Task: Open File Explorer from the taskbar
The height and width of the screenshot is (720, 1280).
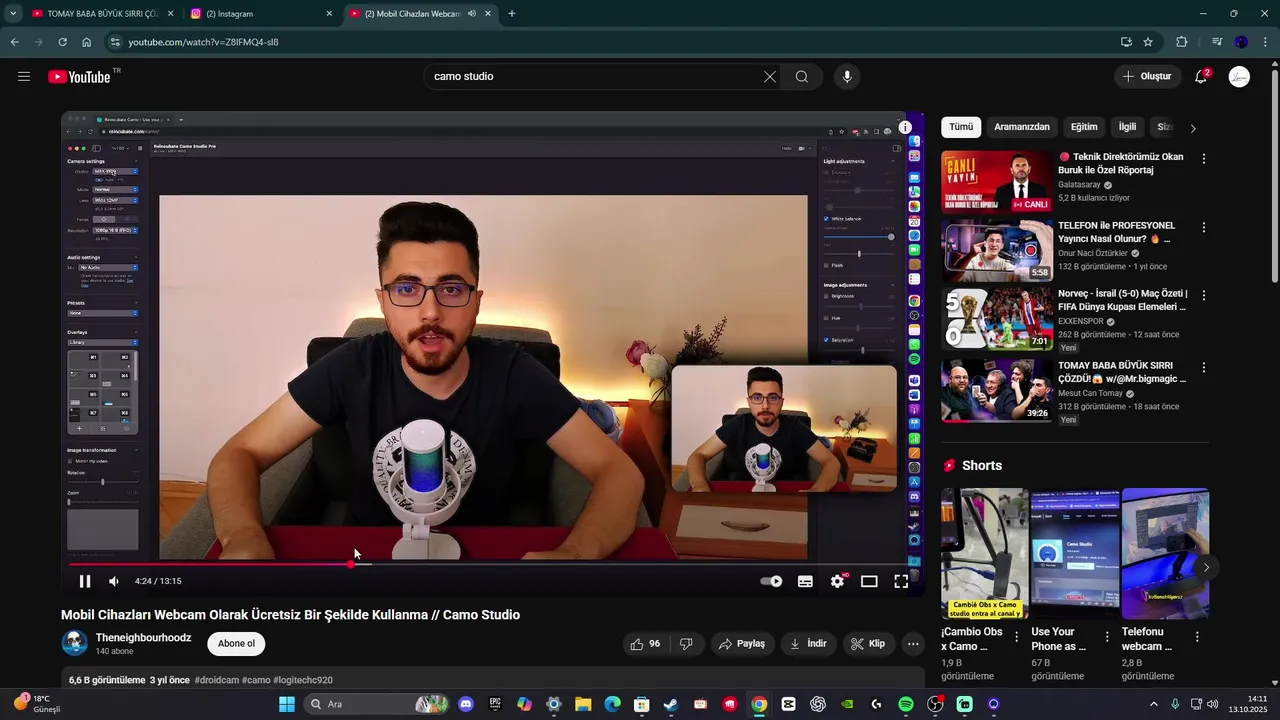Action: [583, 704]
